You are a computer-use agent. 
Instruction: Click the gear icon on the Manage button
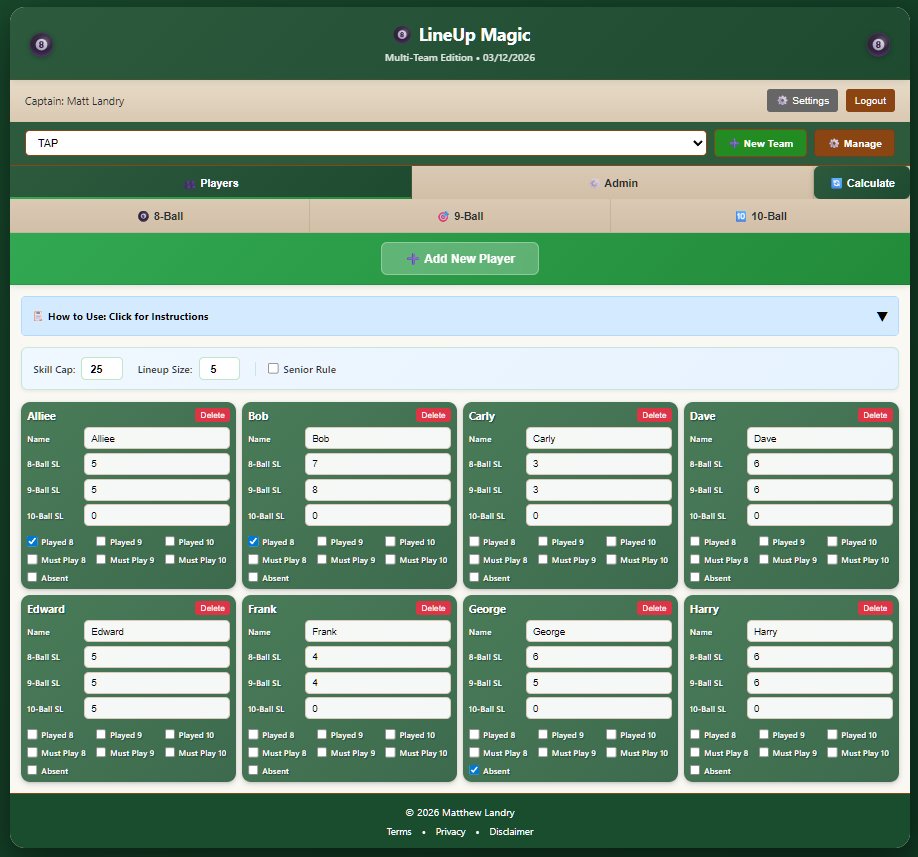pos(834,143)
